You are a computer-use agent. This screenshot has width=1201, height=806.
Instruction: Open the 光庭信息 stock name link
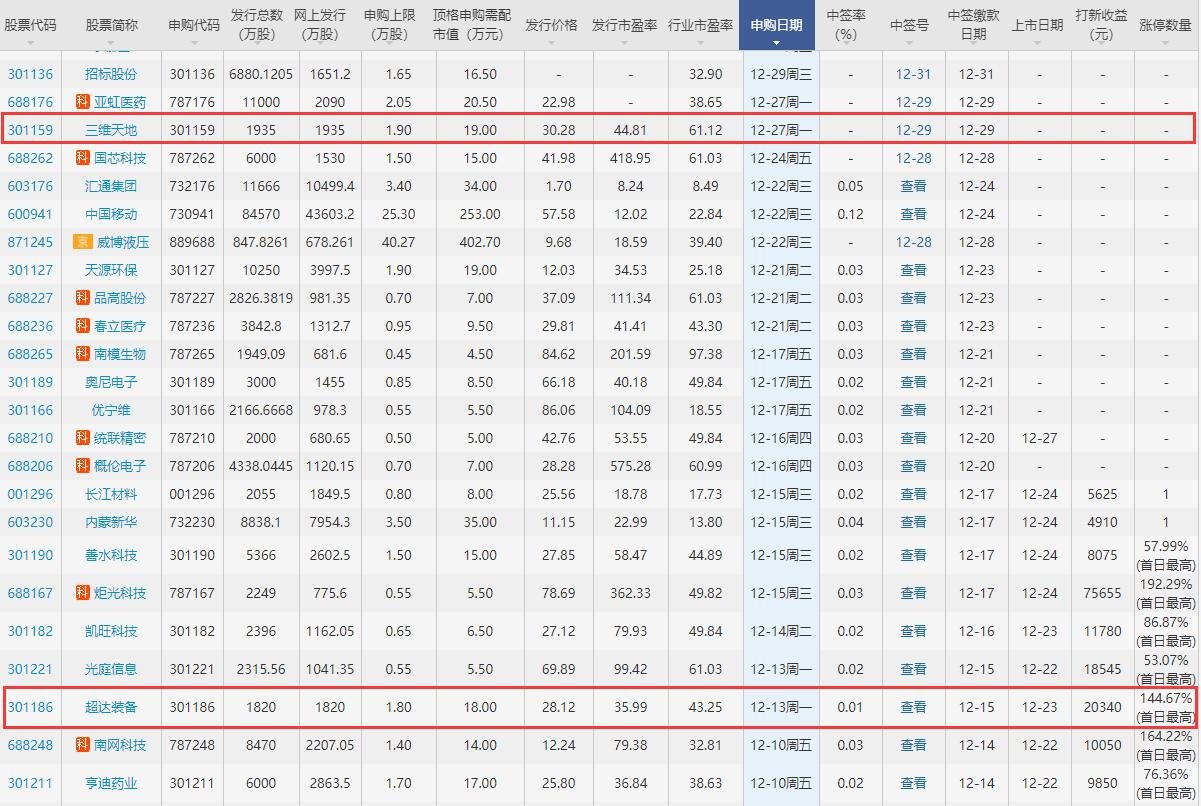tap(111, 669)
